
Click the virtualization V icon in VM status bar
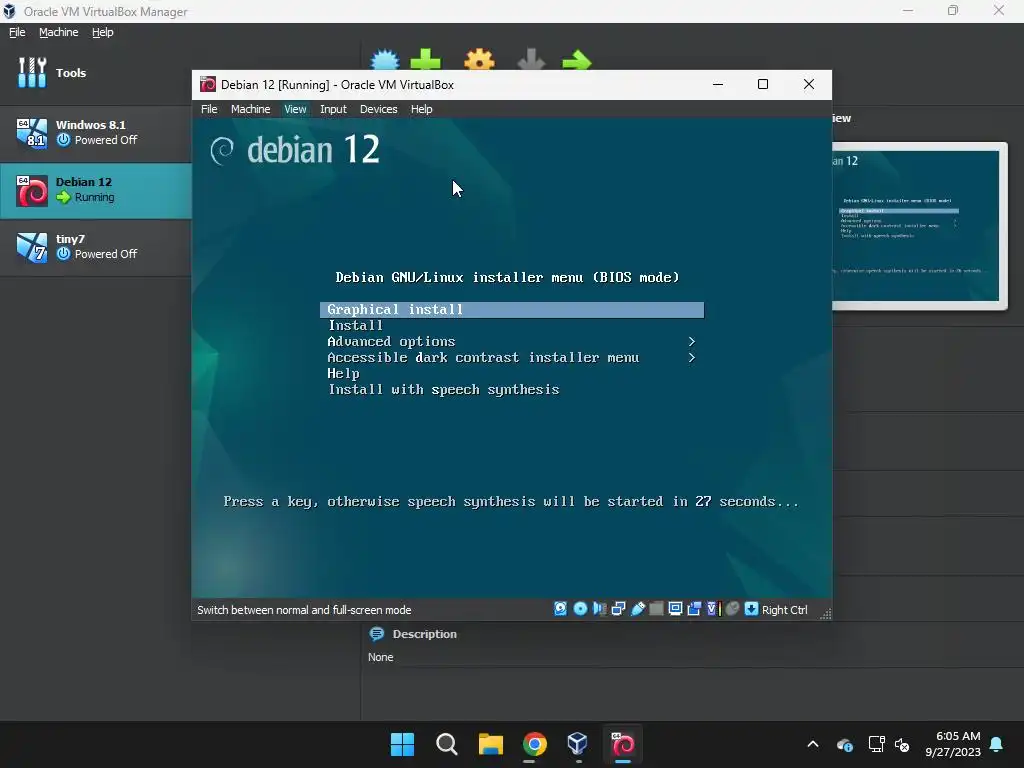tap(712, 609)
